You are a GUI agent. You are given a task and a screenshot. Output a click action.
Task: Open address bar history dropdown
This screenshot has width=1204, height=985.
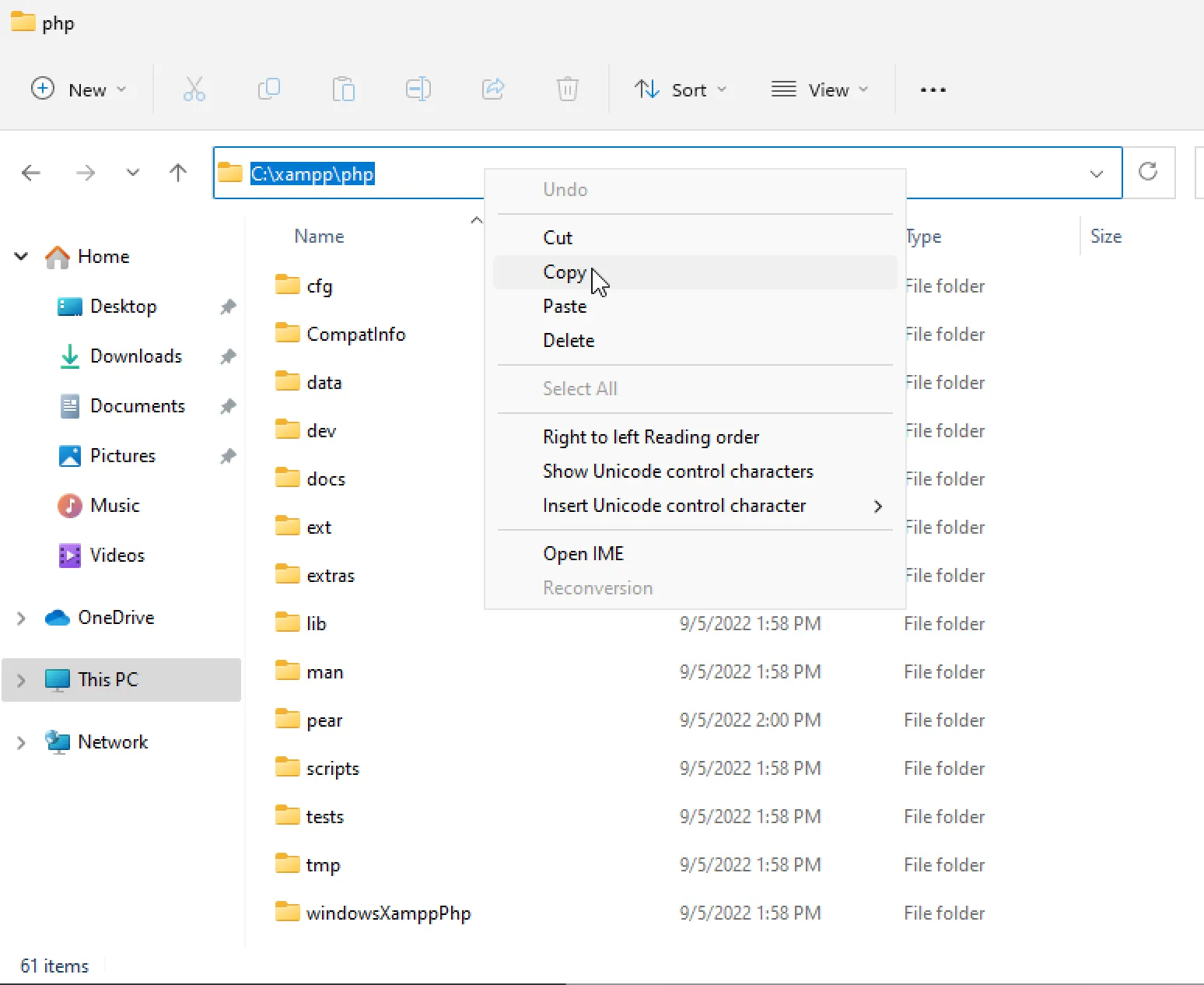[x=1097, y=173]
